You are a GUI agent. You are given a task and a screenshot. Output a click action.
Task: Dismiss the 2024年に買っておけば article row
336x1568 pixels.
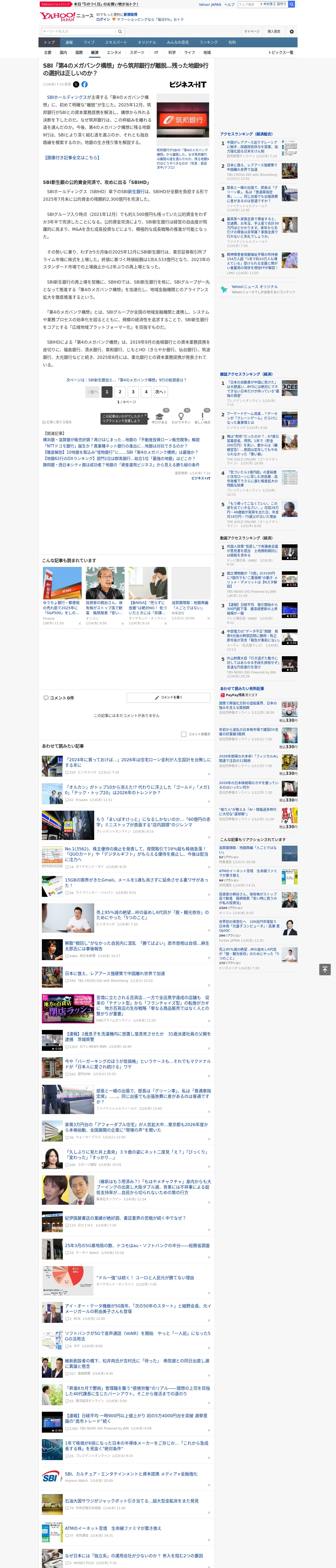pyautogui.click(x=209, y=774)
